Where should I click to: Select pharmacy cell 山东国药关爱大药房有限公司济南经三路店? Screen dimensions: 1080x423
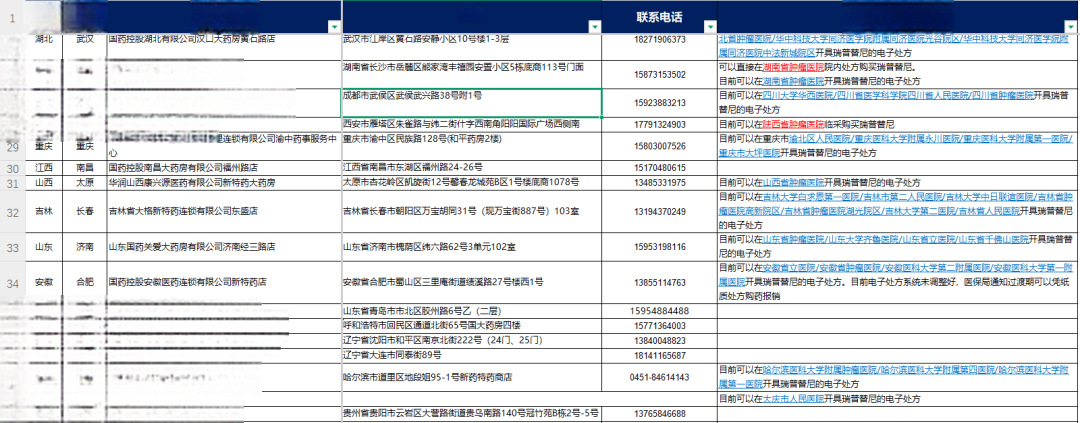[x=224, y=247]
